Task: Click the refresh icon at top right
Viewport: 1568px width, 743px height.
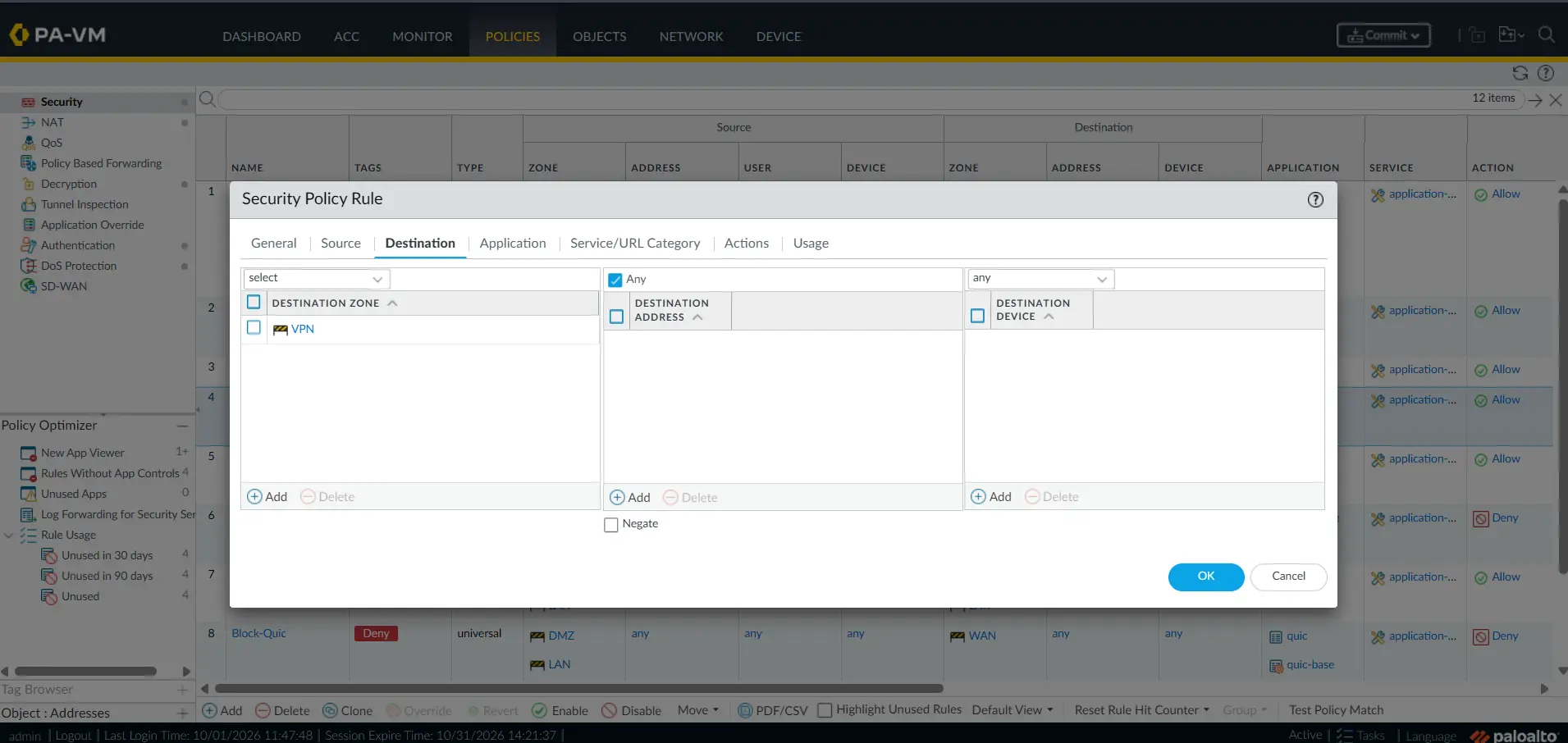Action: 1520,73
